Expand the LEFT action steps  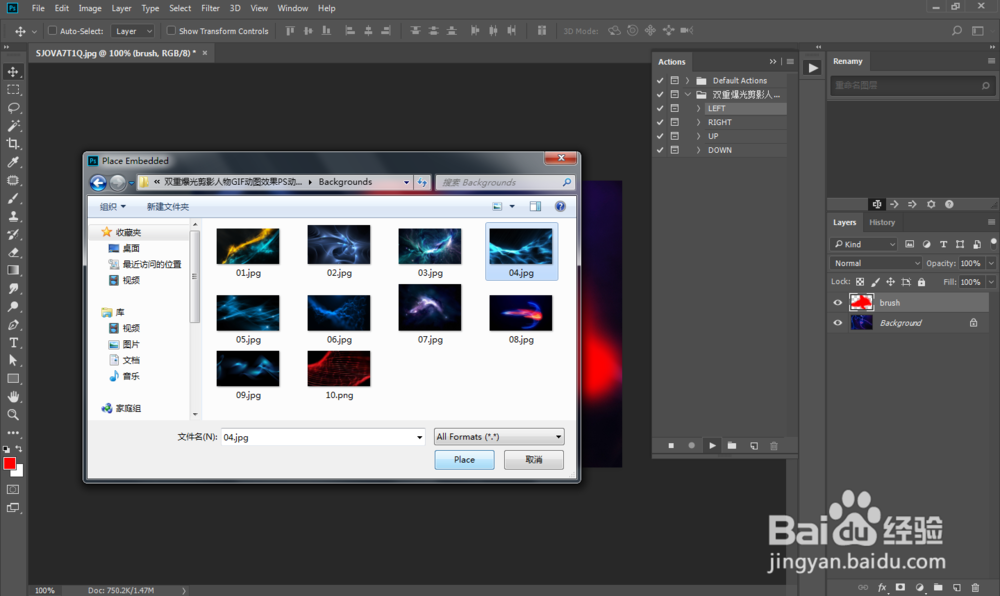(698, 108)
